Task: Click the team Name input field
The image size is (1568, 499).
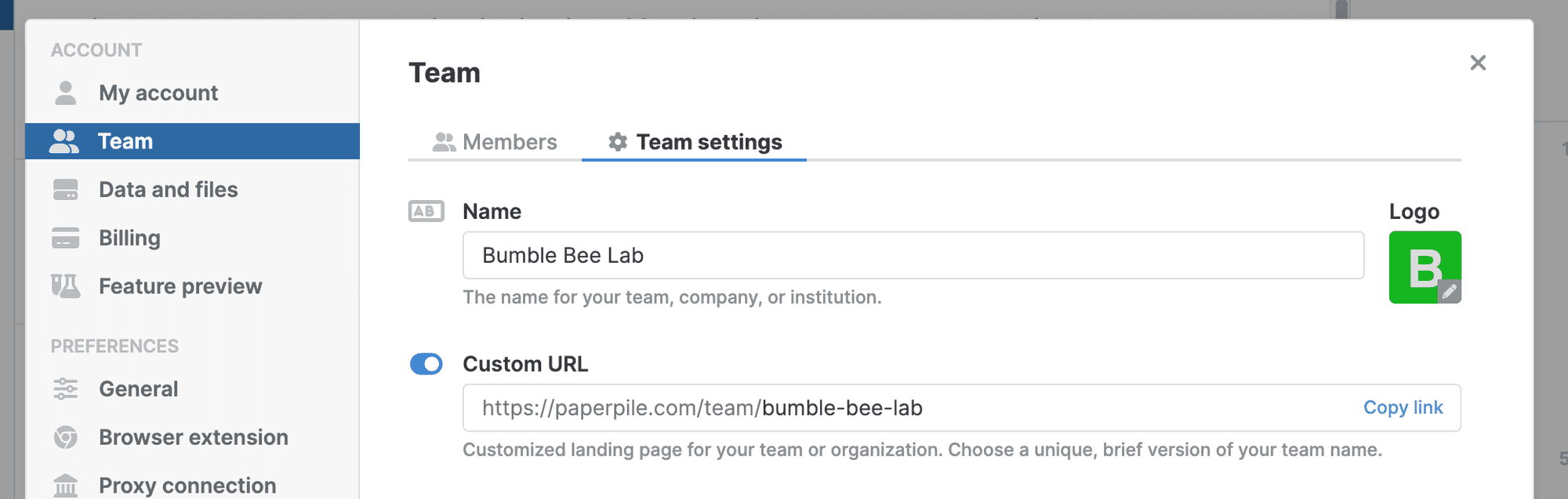Action: [x=913, y=255]
